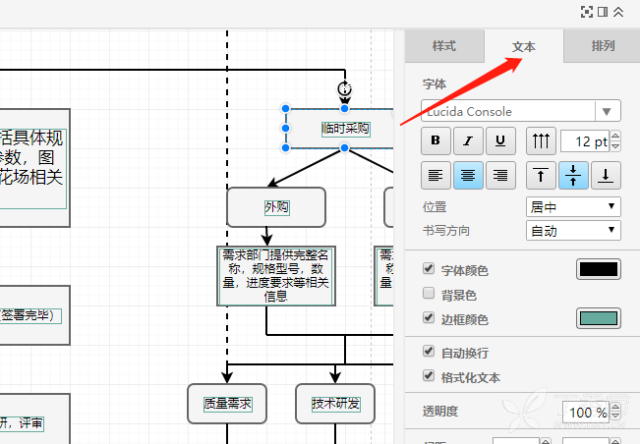Open the 位置 dropdown showing 居中

pyautogui.click(x=573, y=207)
